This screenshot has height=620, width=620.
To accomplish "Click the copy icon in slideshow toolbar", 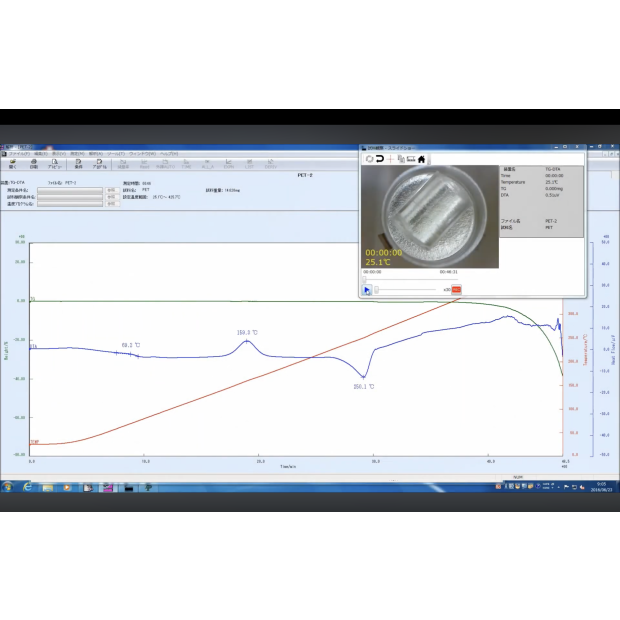I will pos(400,158).
